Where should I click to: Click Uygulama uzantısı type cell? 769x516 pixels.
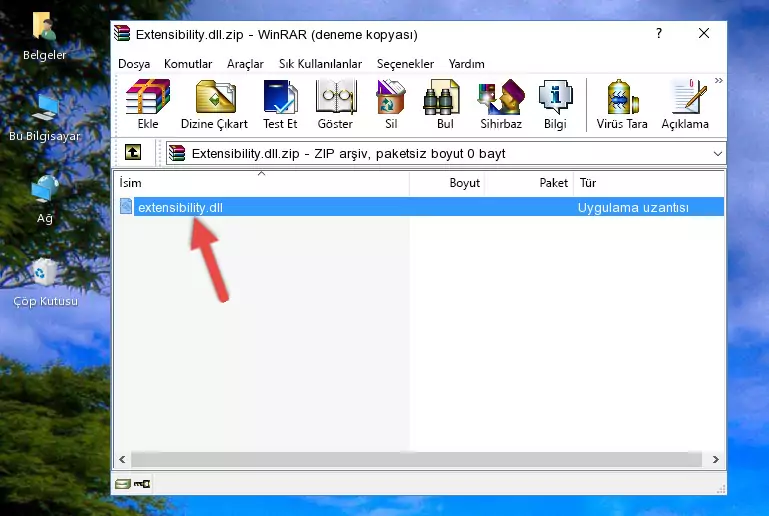coord(633,207)
